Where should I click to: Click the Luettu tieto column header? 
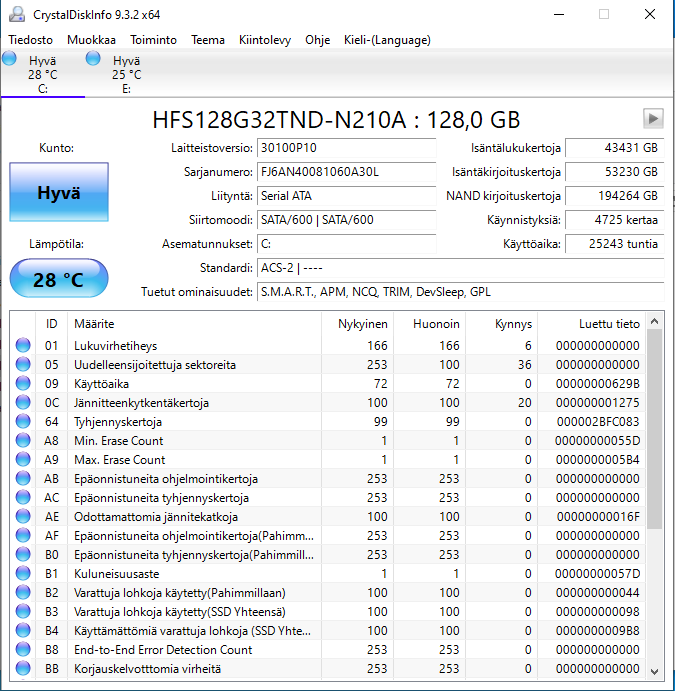tap(608, 324)
